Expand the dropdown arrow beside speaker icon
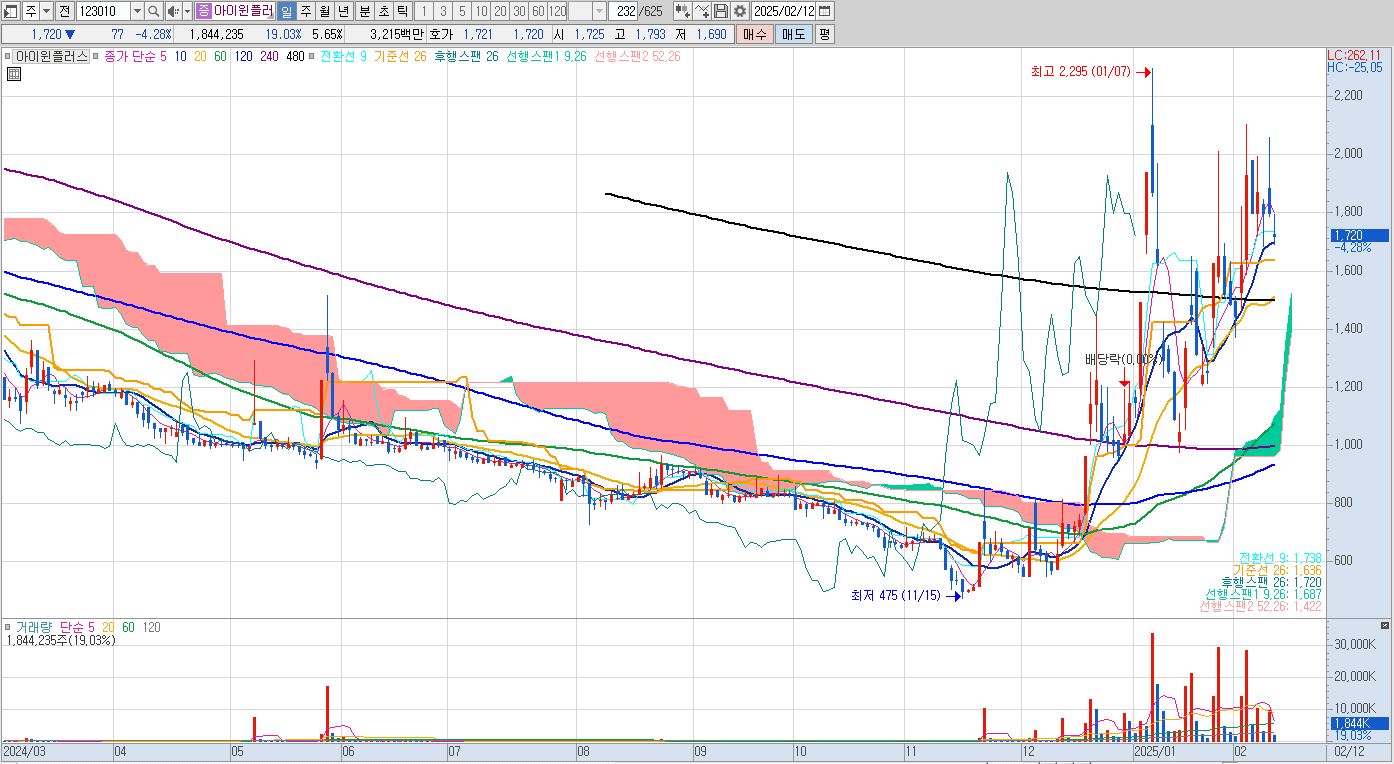This screenshot has height=764, width=1394. pos(187,11)
